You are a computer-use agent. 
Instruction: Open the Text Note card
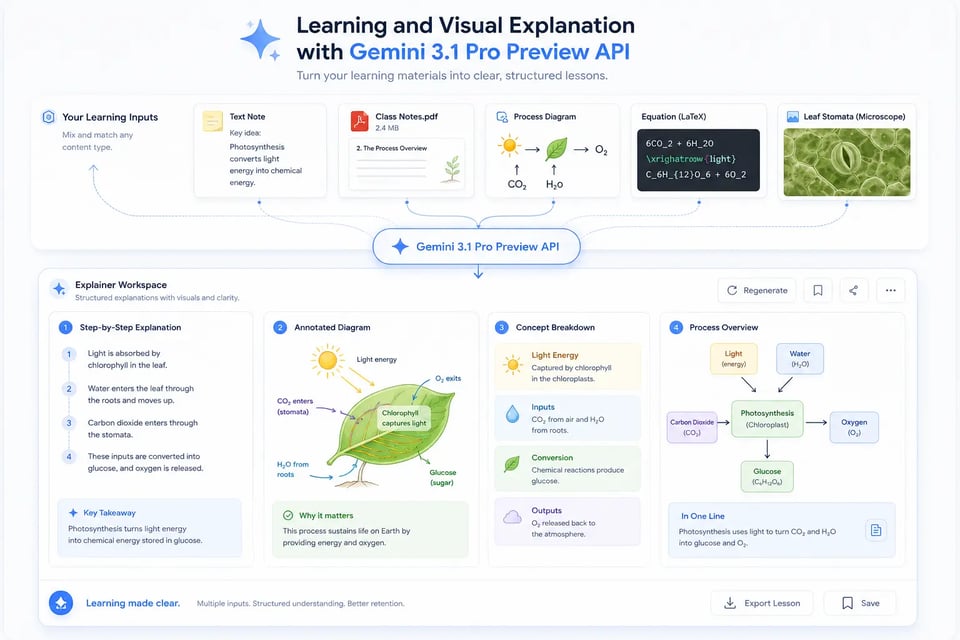[260, 151]
